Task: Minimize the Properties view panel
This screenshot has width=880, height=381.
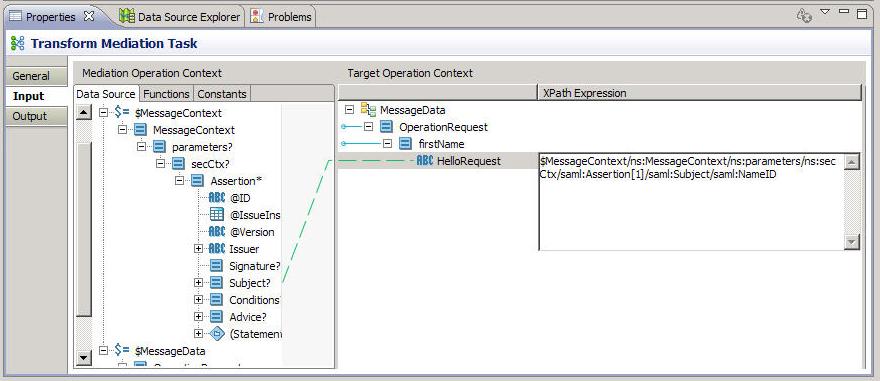Action: click(x=844, y=11)
